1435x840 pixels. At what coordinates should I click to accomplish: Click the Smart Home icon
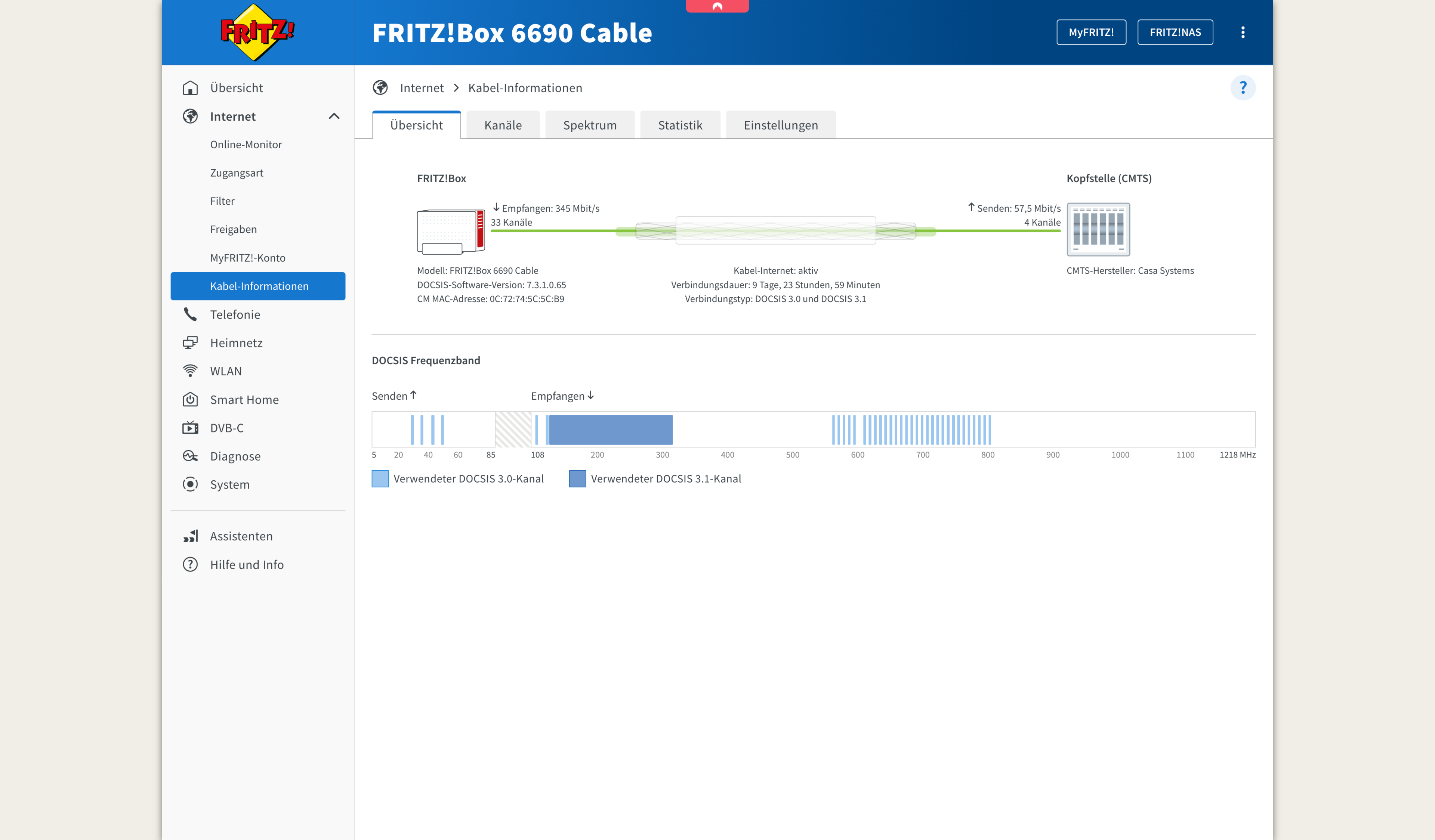(x=190, y=399)
